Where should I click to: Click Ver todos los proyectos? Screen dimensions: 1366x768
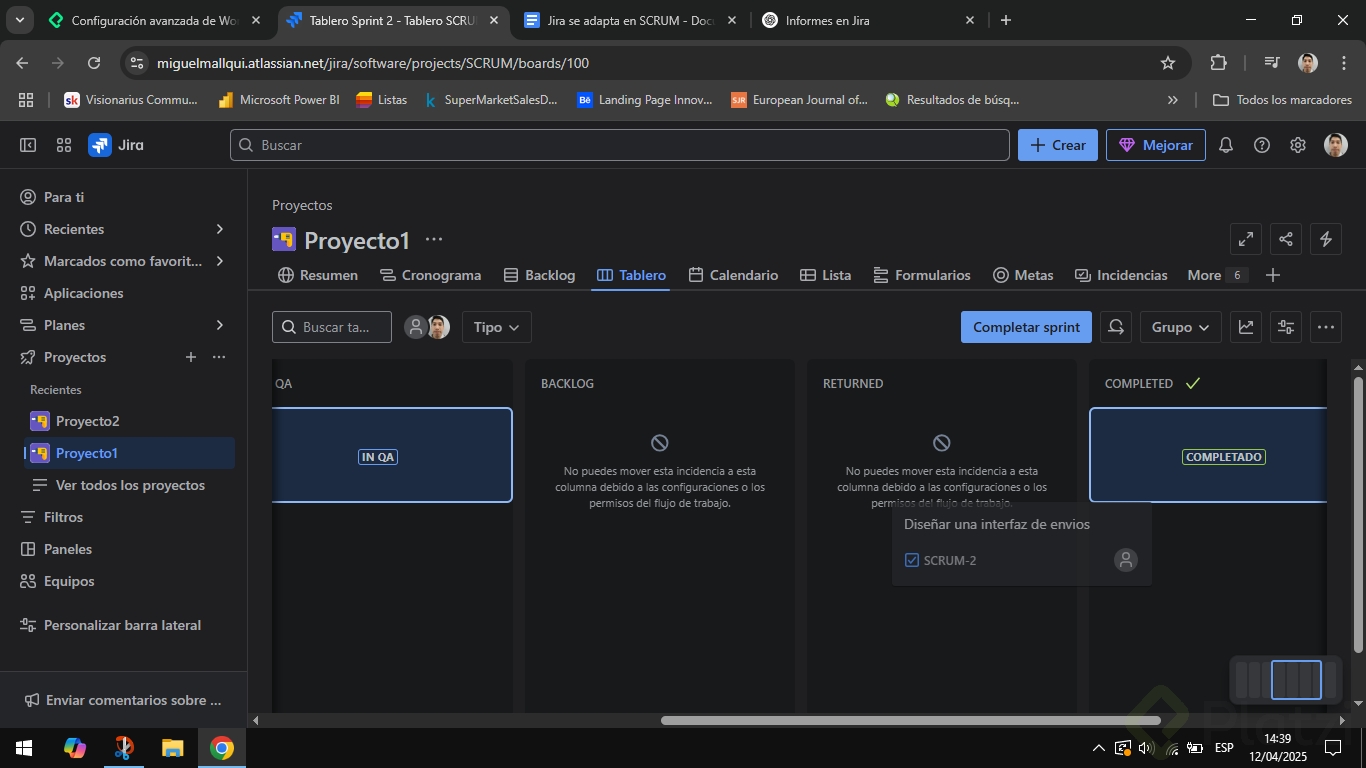[x=128, y=485]
